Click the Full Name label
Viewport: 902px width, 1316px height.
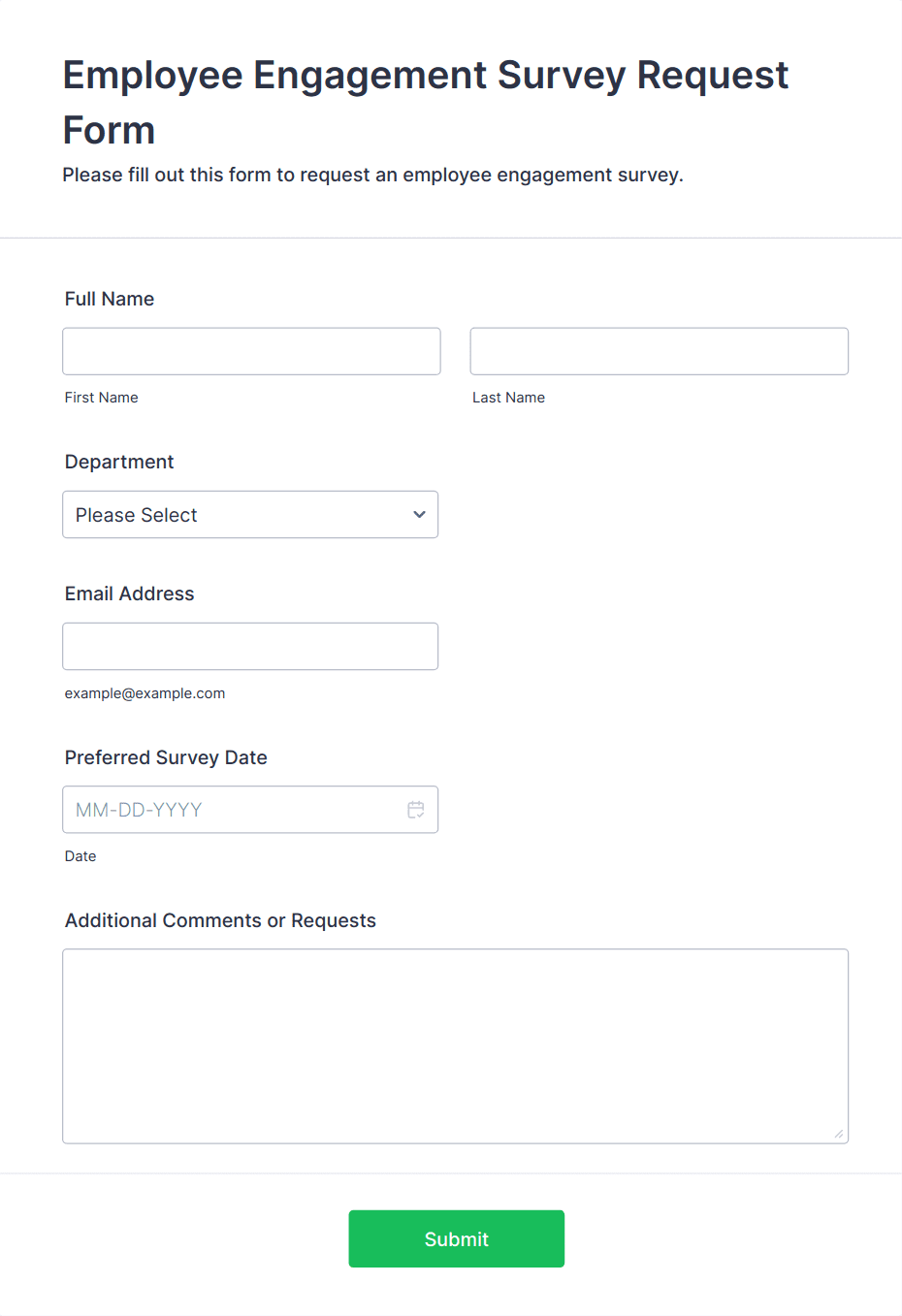110,299
